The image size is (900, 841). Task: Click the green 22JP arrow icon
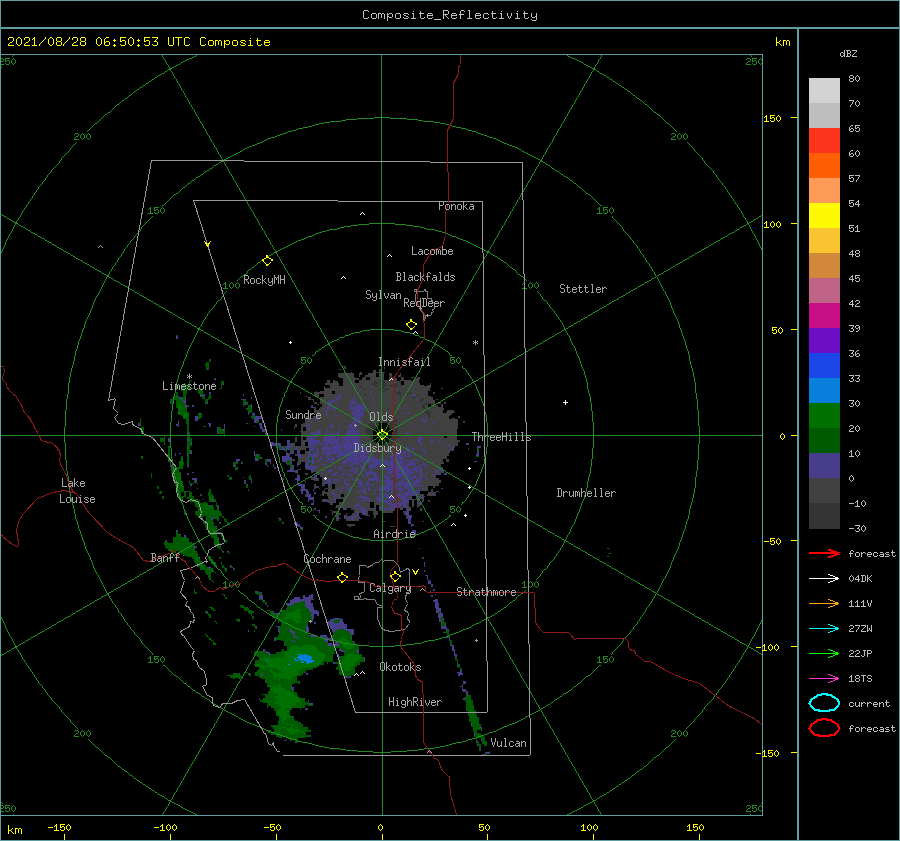coord(824,653)
